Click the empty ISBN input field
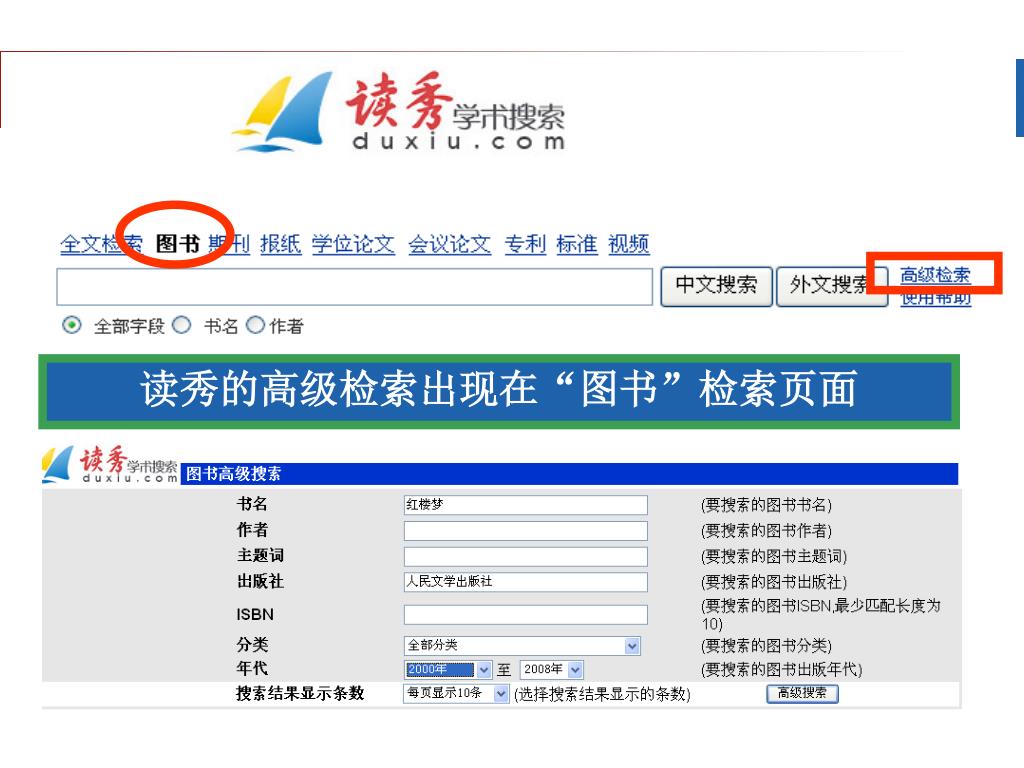This screenshot has width=1024, height=768. 526,615
